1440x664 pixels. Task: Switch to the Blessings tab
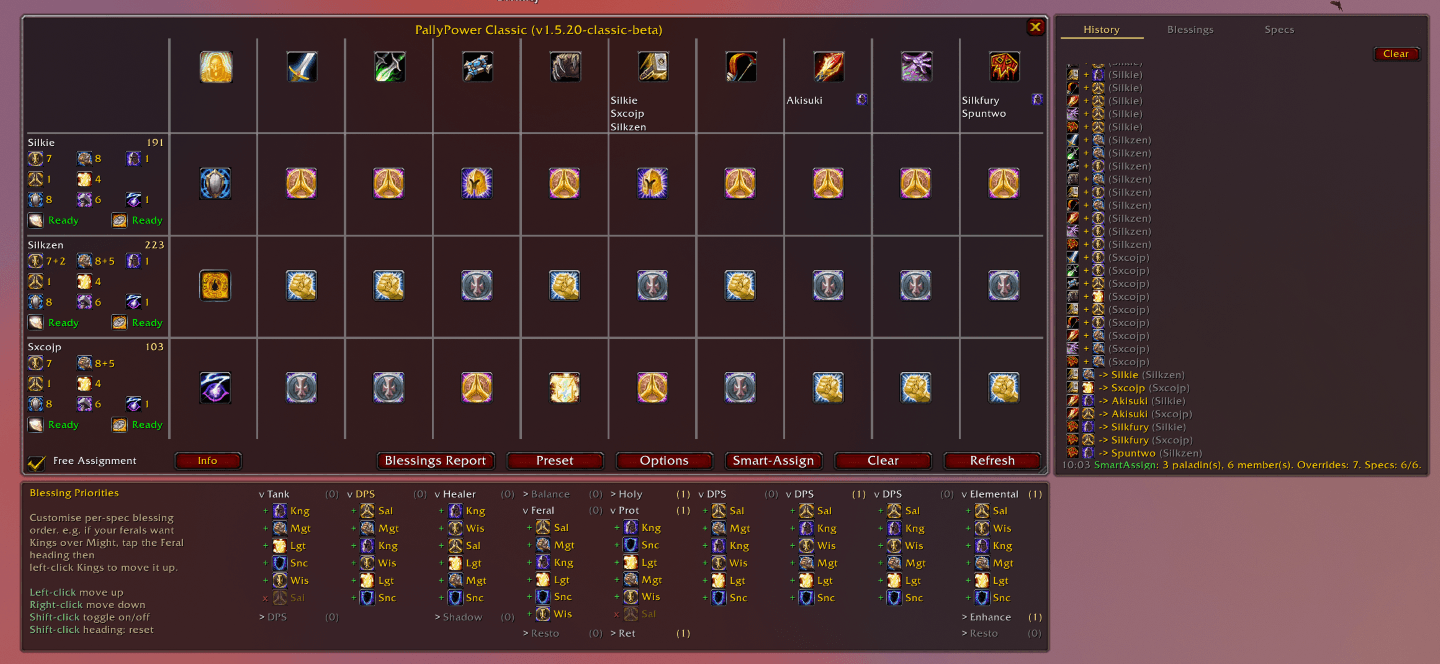click(1190, 30)
